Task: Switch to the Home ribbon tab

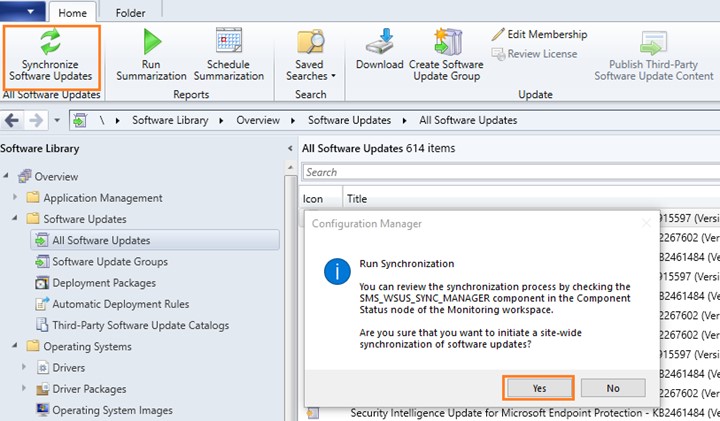Action: point(73,13)
